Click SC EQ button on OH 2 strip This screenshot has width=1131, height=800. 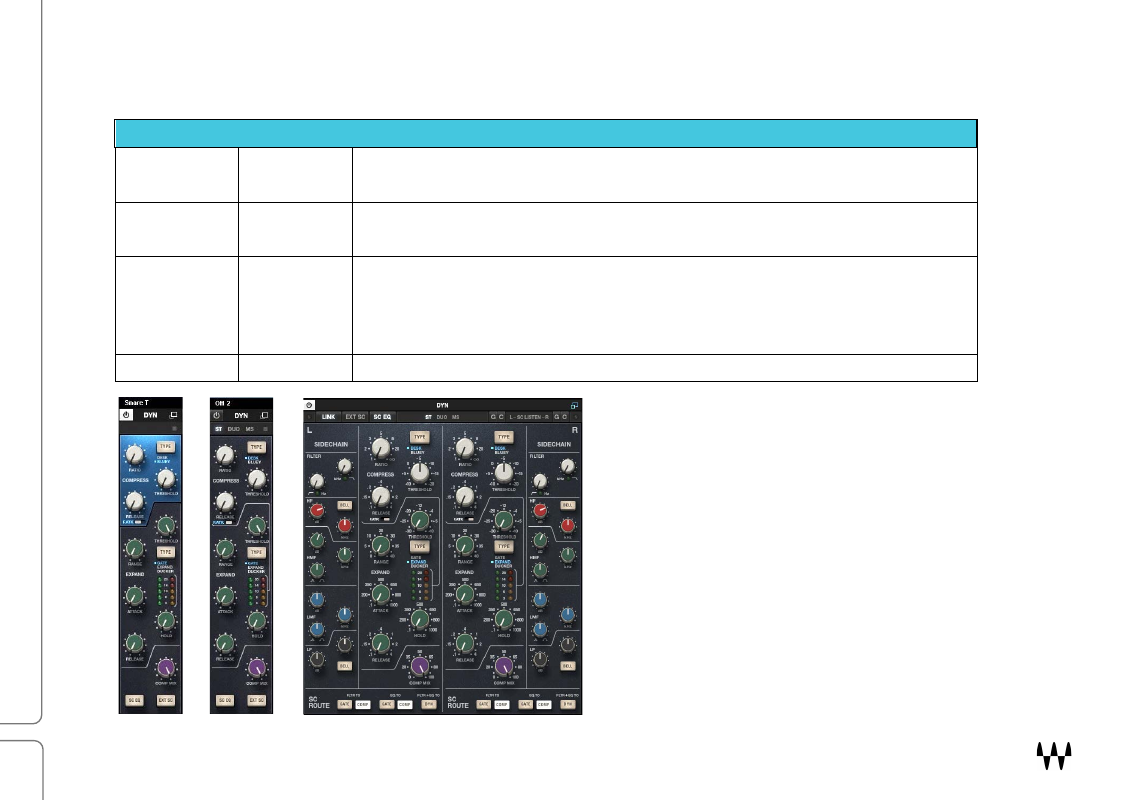coord(225,700)
